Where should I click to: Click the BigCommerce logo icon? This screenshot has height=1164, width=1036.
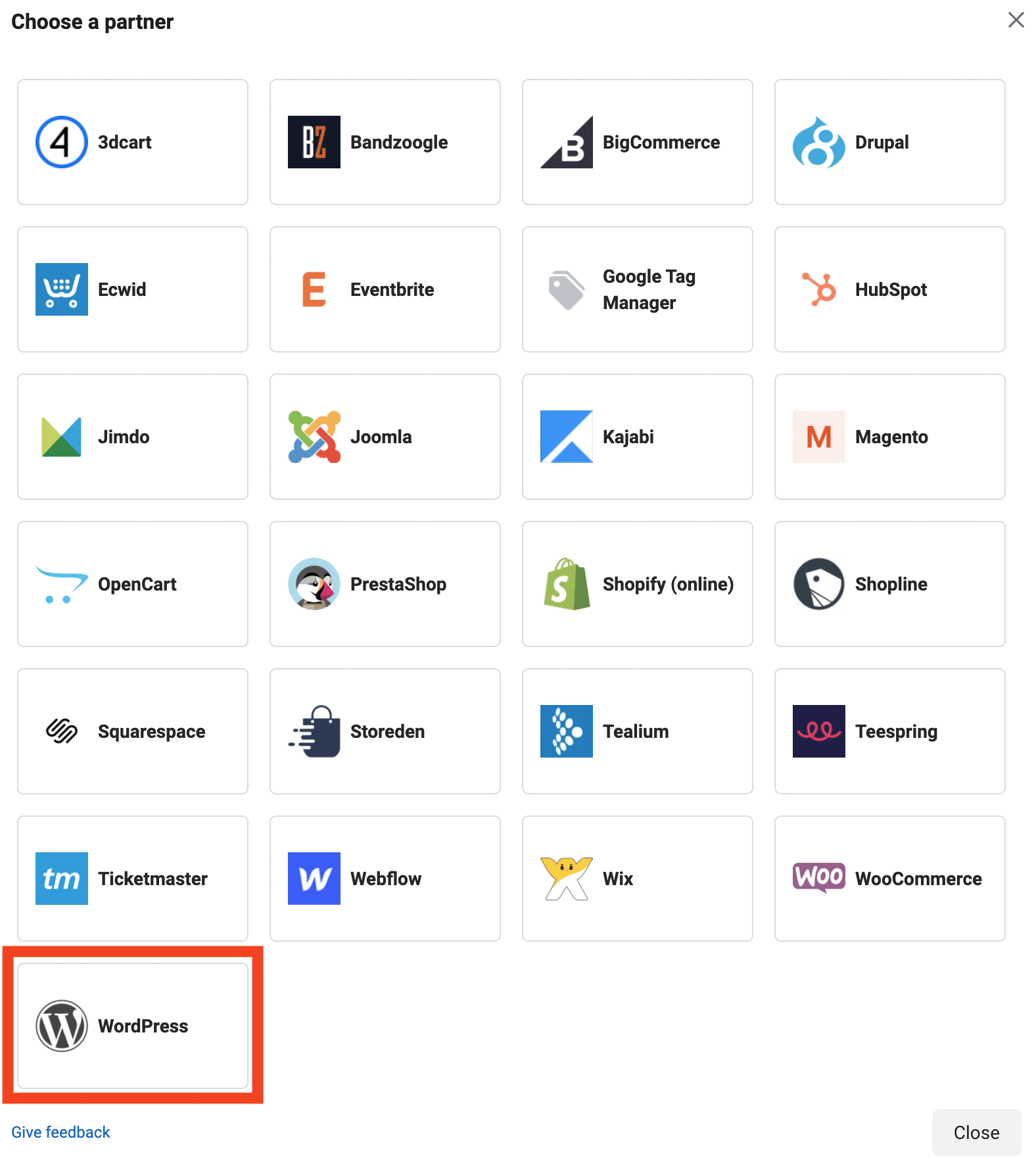(567, 142)
